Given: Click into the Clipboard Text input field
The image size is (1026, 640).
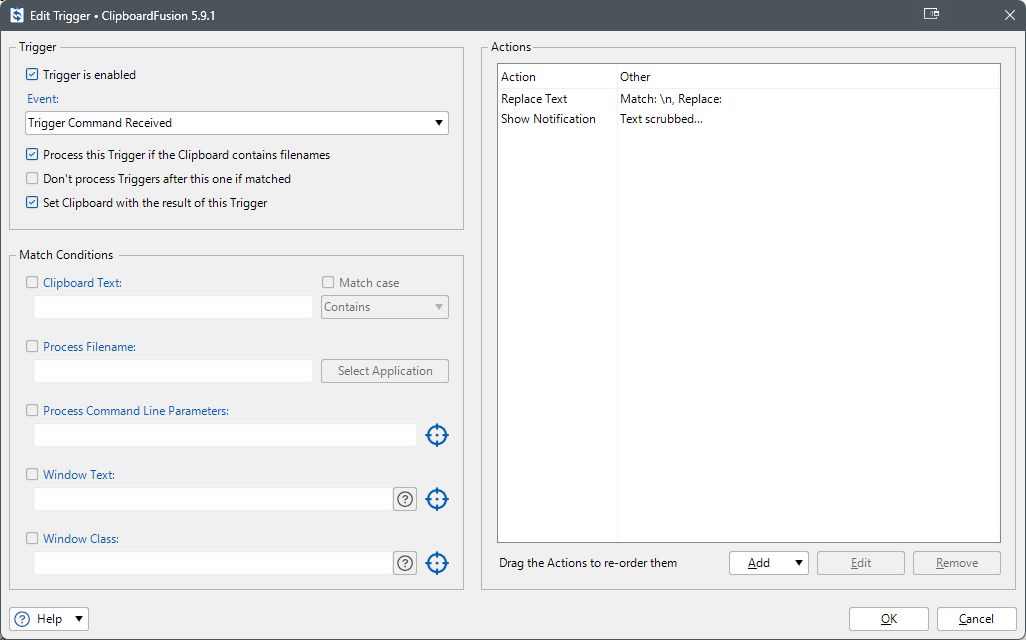Looking at the screenshot, I should tap(173, 307).
